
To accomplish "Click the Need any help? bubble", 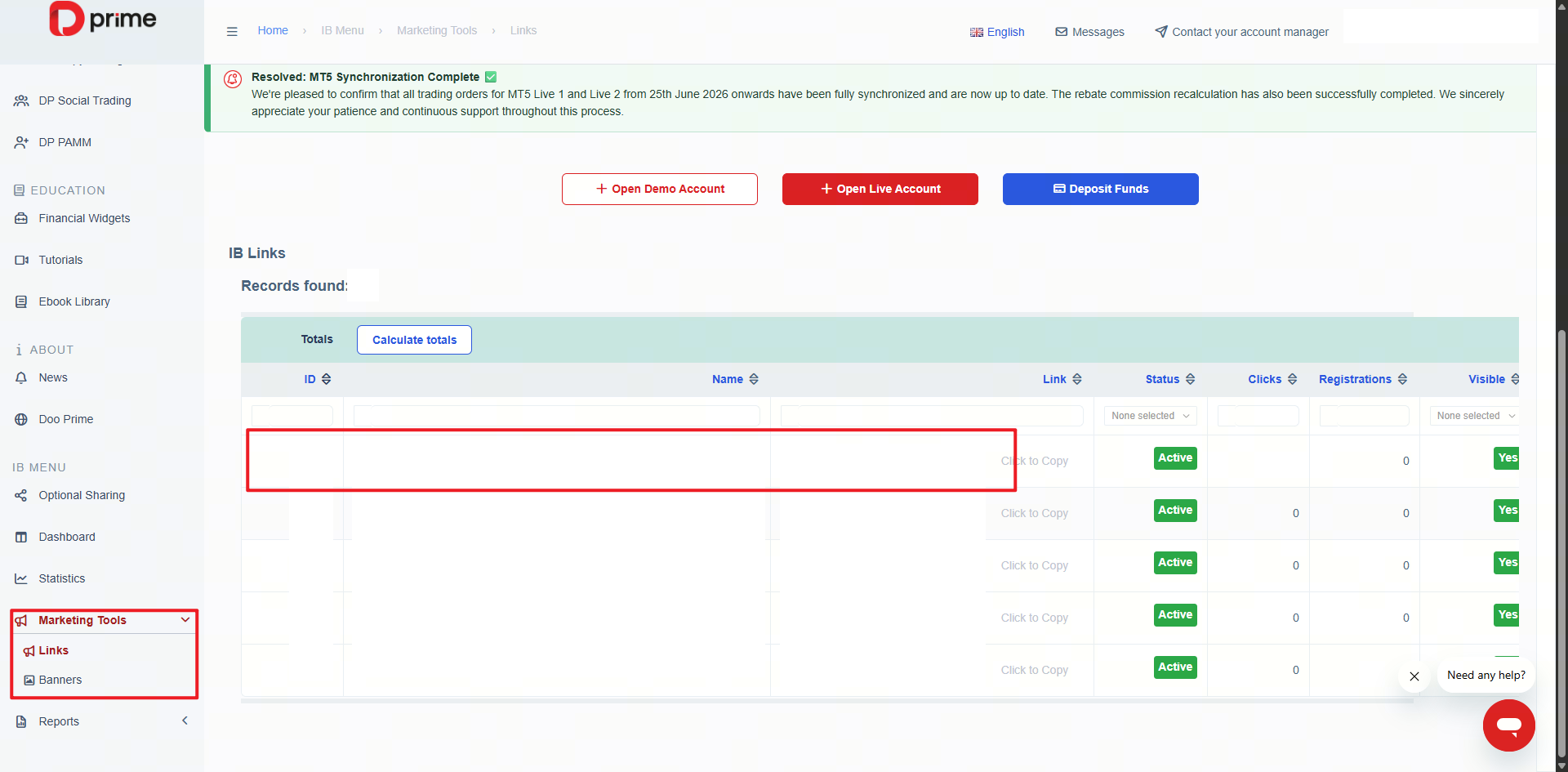I will (1486, 675).
